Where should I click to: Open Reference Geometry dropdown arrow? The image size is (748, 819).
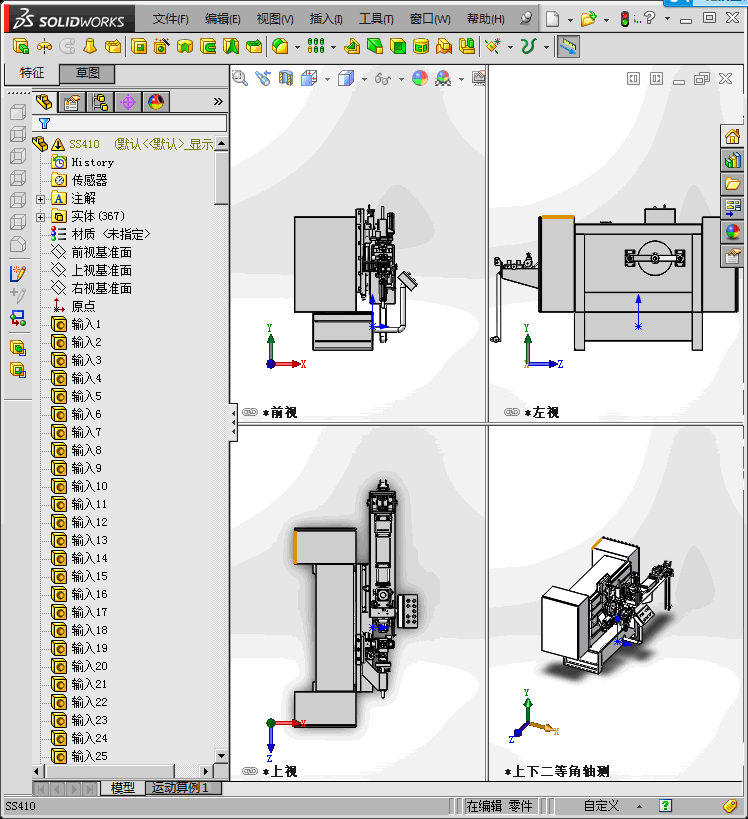click(510, 48)
